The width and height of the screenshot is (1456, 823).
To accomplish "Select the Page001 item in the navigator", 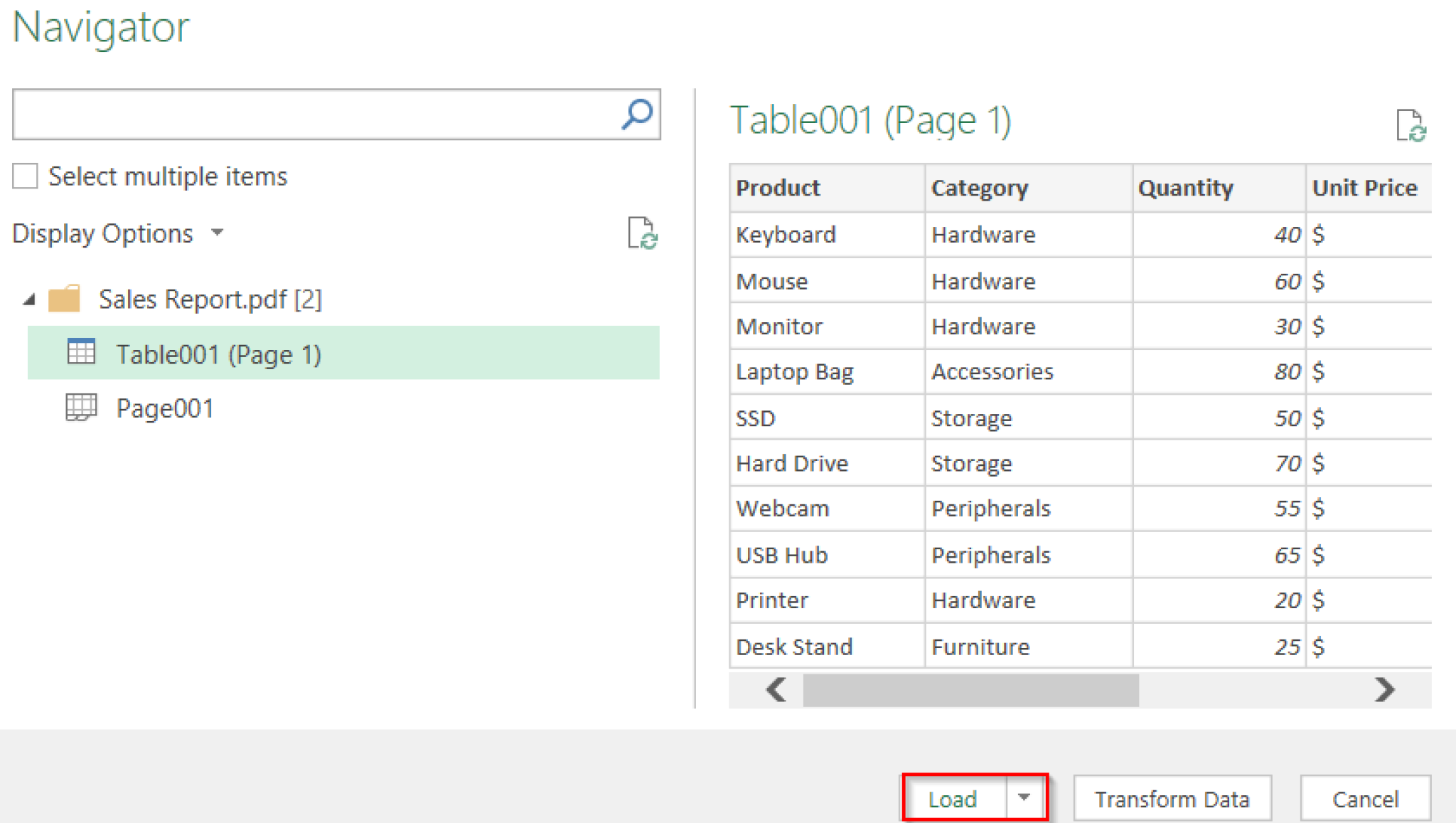I will (166, 407).
